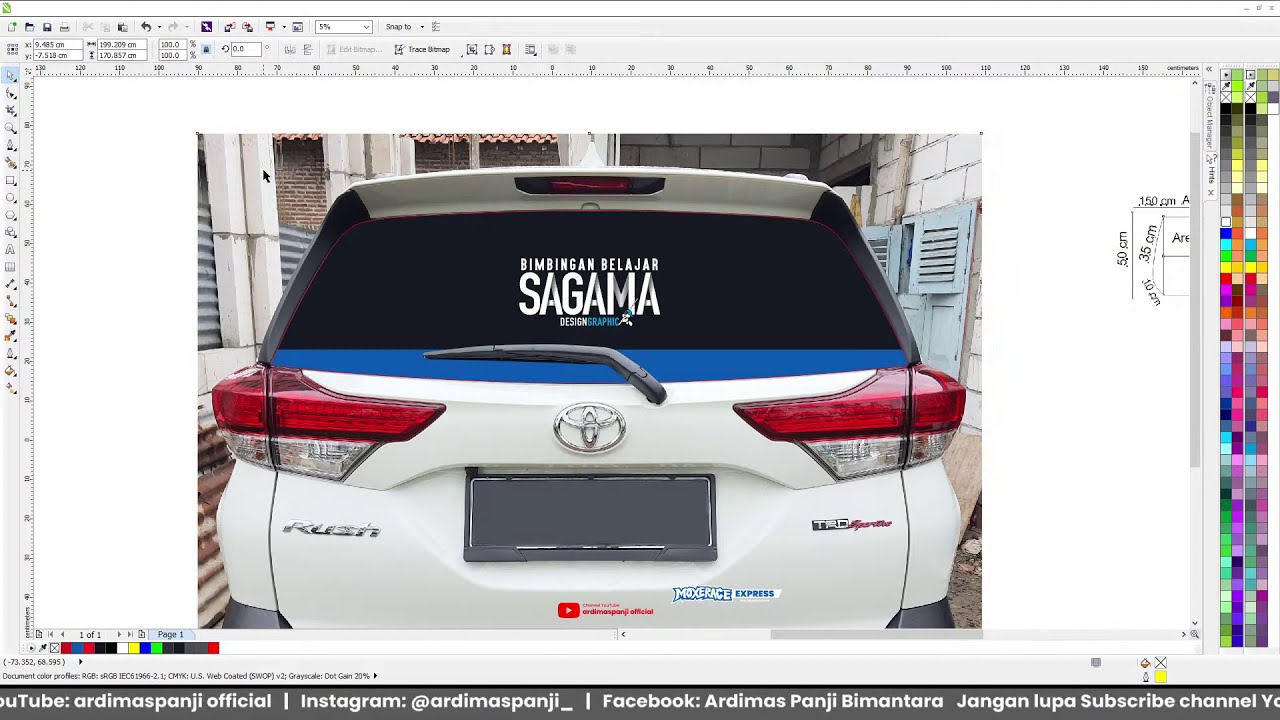The height and width of the screenshot is (720, 1280).
Task: Select the Interactive Fill tool
Action: 10,371
